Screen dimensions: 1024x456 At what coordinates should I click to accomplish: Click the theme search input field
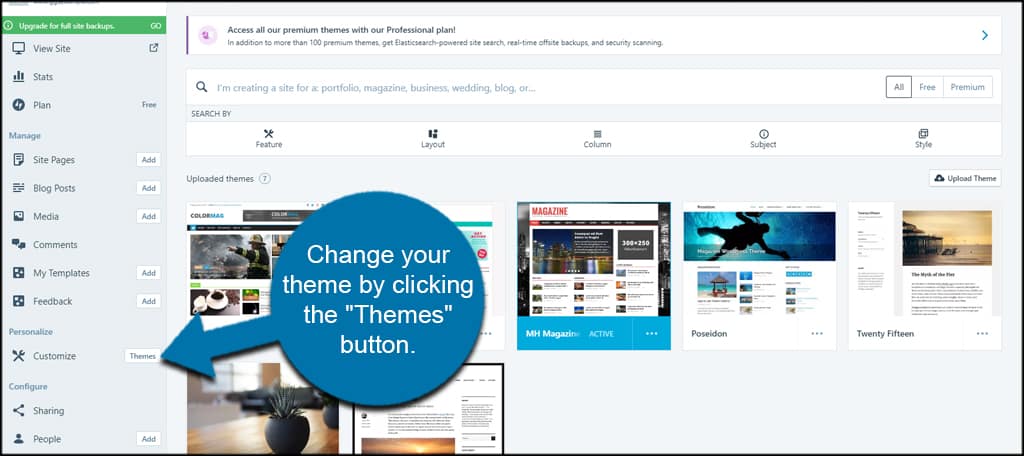point(545,87)
